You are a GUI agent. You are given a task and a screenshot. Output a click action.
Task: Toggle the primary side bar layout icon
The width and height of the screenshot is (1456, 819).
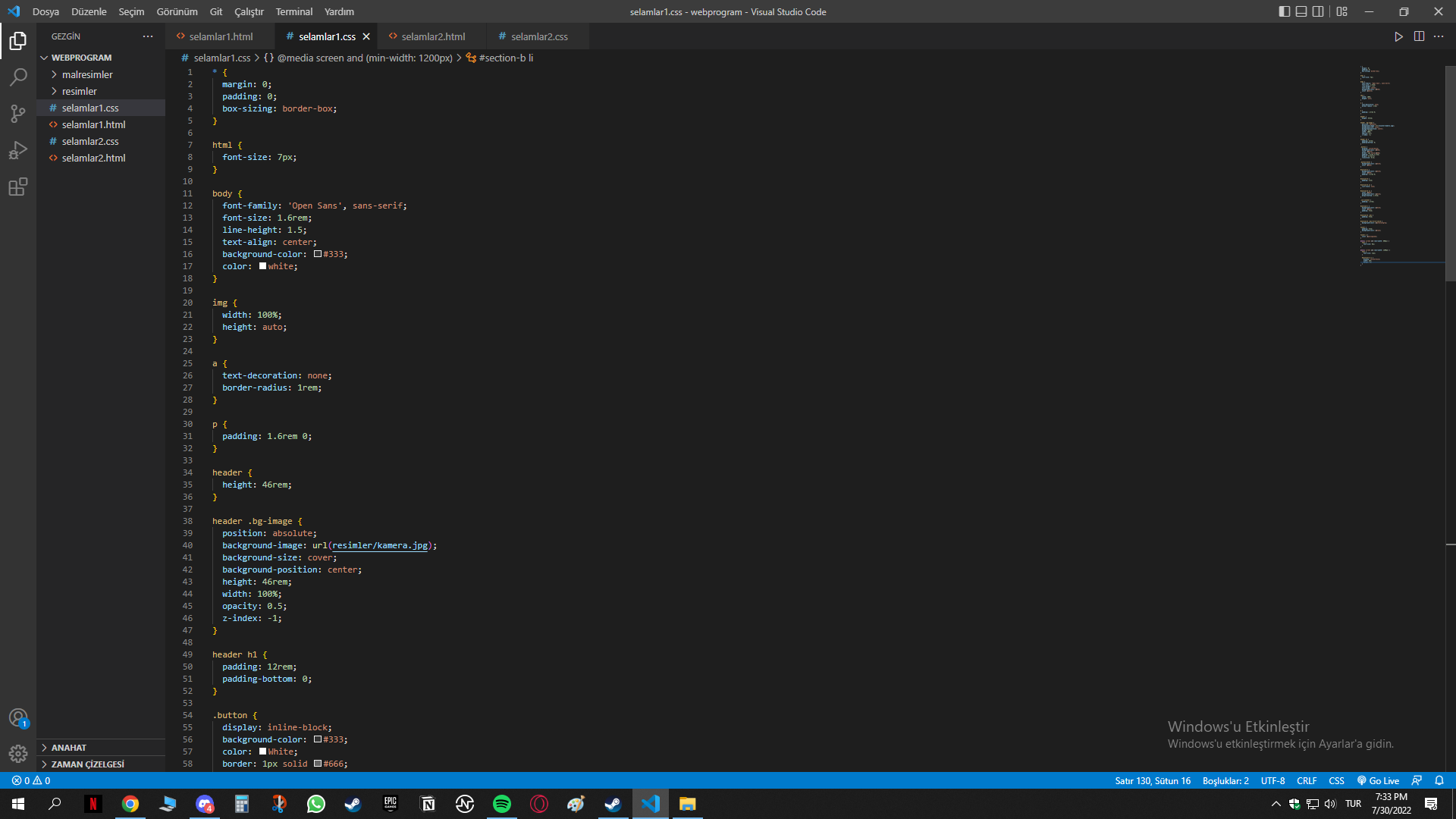[x=1284, y=11]
